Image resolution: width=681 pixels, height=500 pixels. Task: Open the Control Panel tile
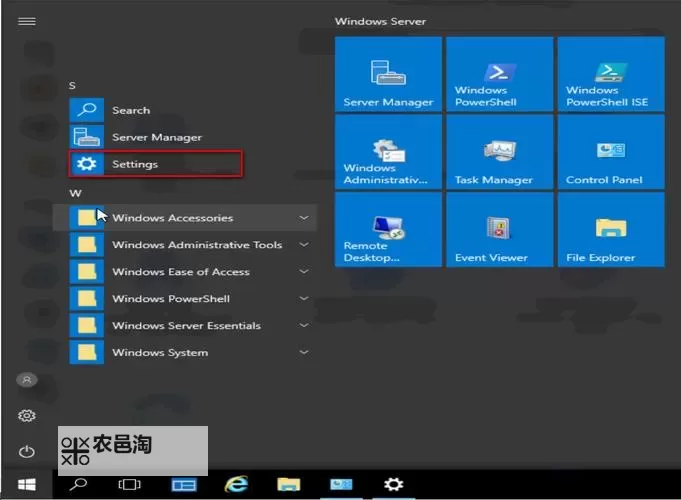(611, 152)
